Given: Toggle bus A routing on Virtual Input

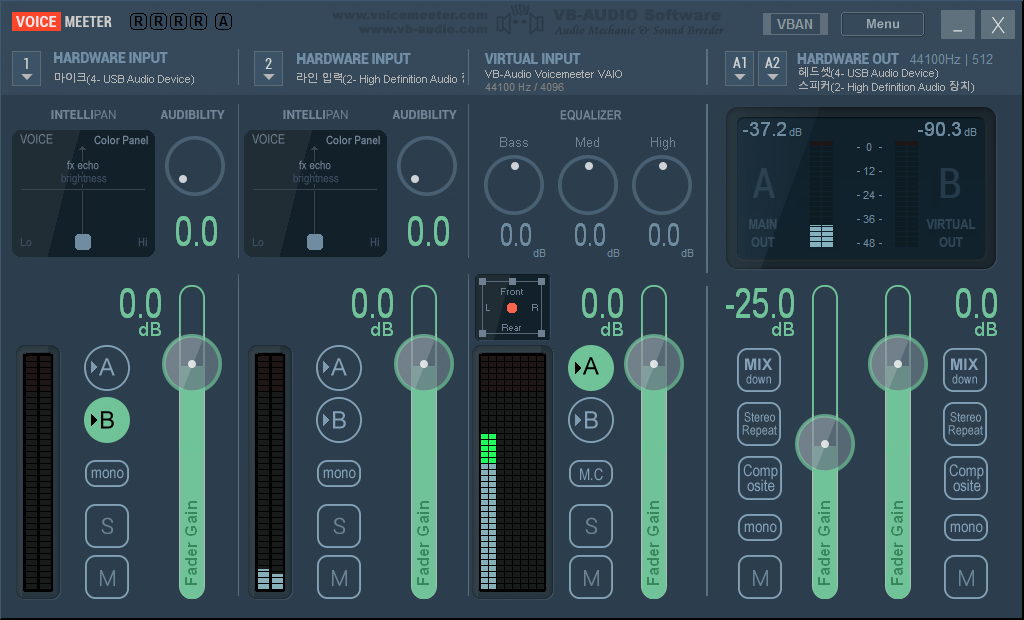Looking at the screenshot, I should [x=590, y=368].
